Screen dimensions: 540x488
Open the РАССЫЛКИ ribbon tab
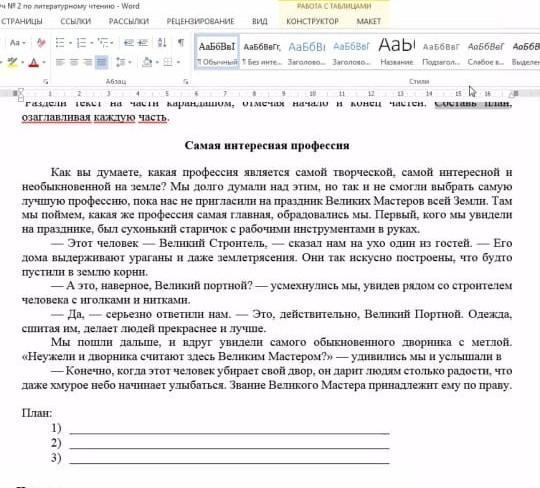[x=129, y=21]
